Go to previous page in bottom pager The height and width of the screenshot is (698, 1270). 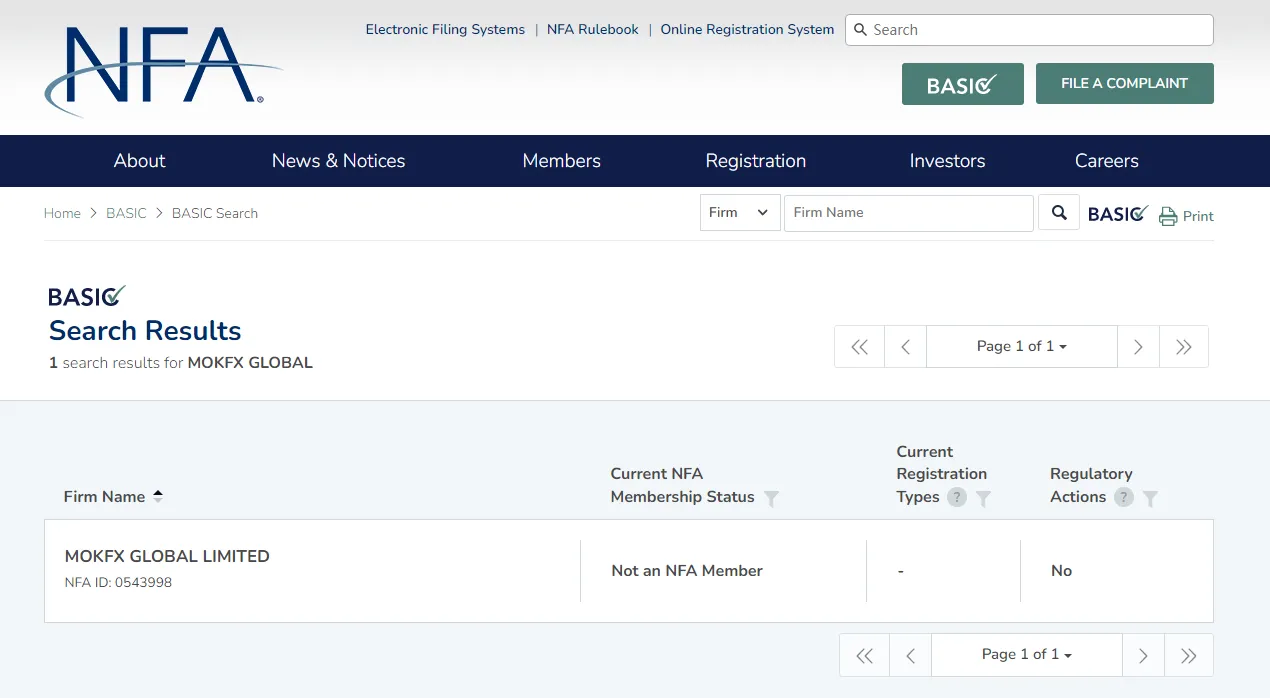tap(910, 655)
